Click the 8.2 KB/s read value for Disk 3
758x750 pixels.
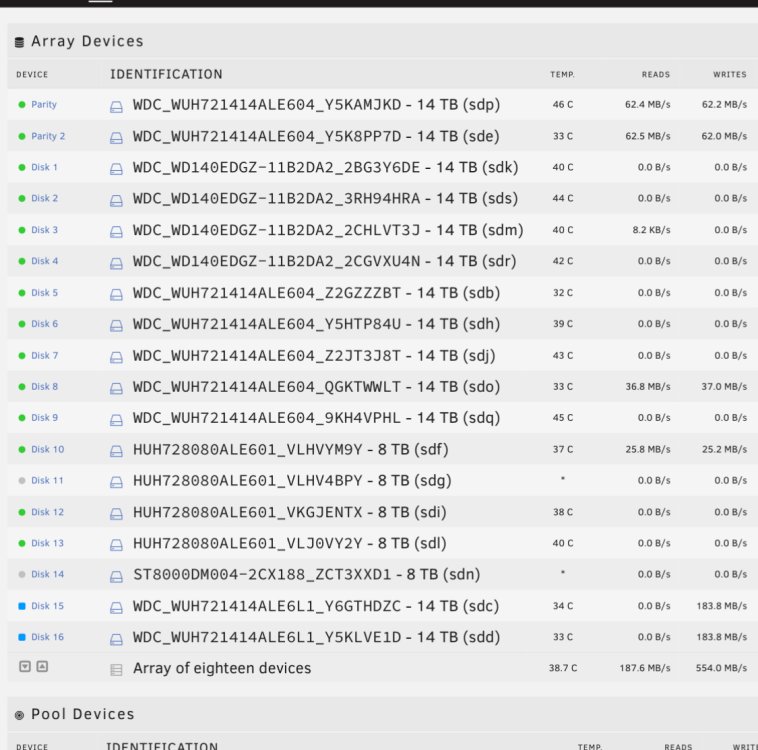tap(651, 230)
